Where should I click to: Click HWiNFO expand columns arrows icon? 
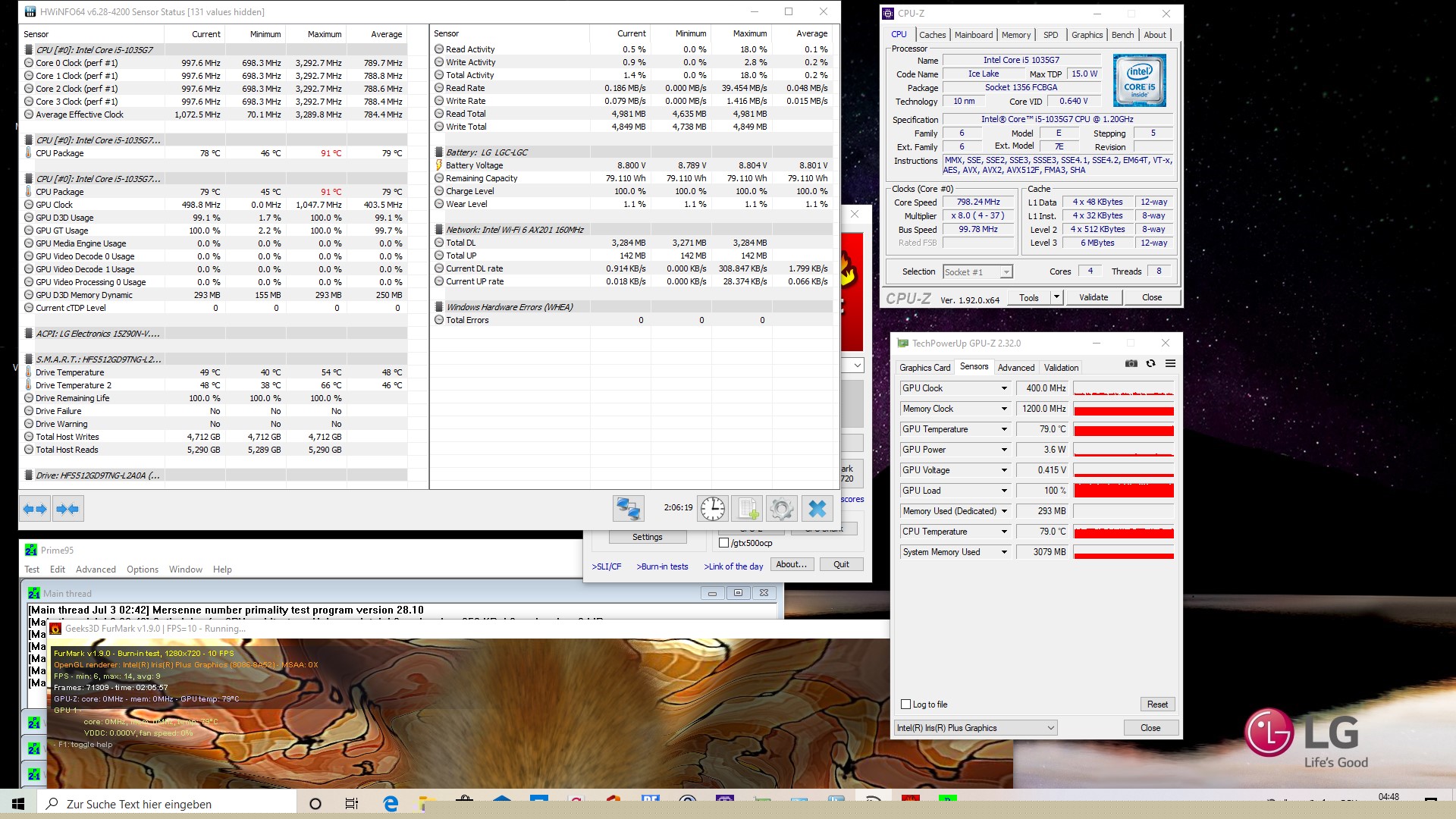pos(35,509)
